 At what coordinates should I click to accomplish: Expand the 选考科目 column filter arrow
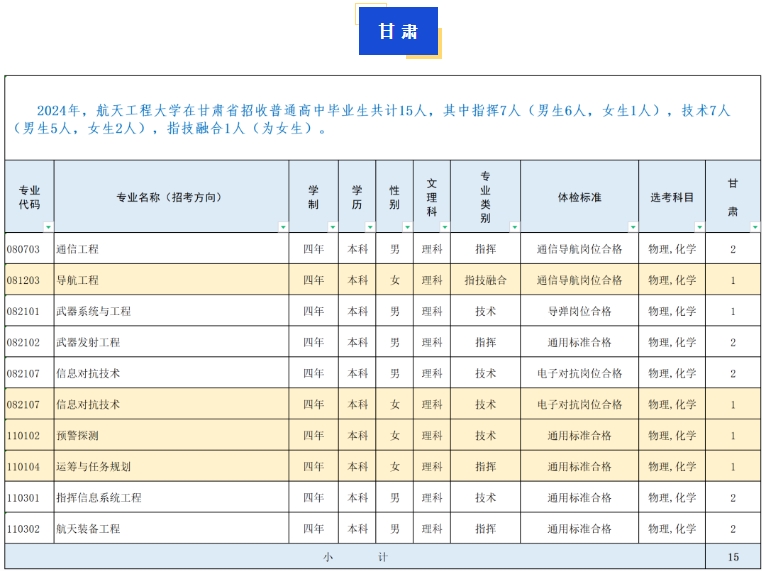coord(699,227)
